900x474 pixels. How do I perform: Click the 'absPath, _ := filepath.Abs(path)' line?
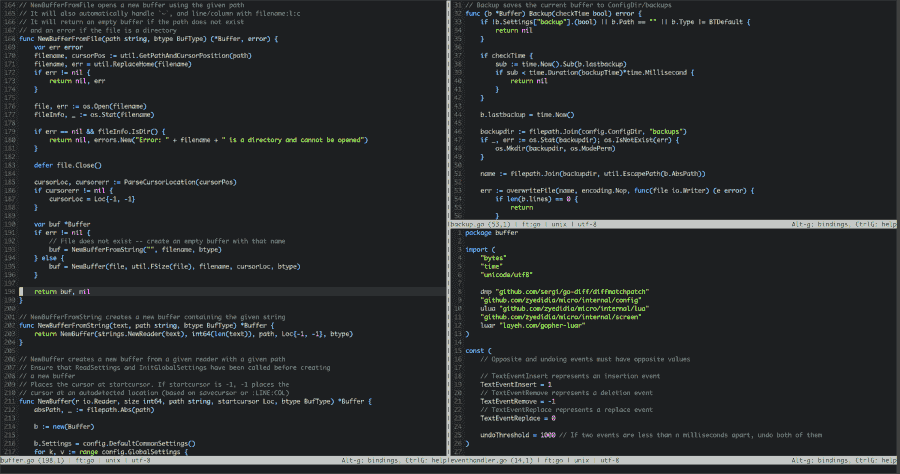coord(92,410)
